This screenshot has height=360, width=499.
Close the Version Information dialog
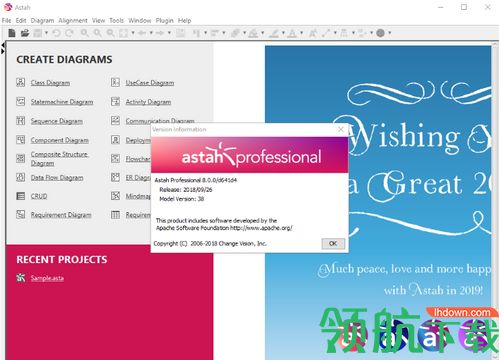341,129
